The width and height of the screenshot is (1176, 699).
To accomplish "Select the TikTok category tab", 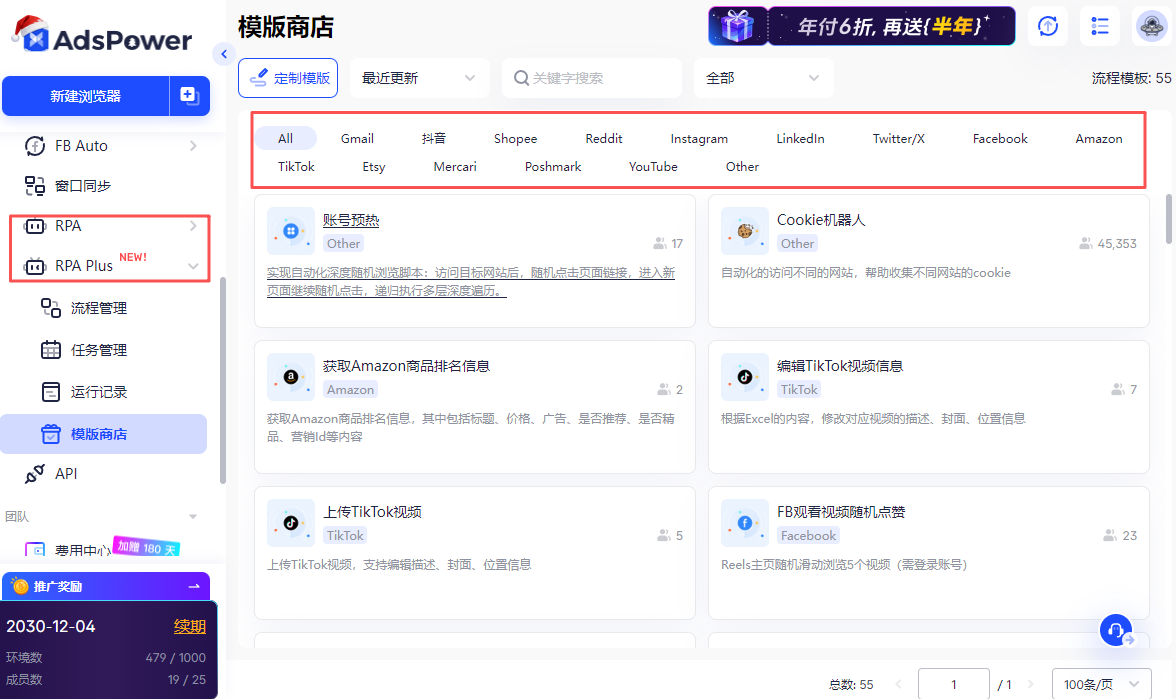I will pyautogui.click(x=296, y=166).
